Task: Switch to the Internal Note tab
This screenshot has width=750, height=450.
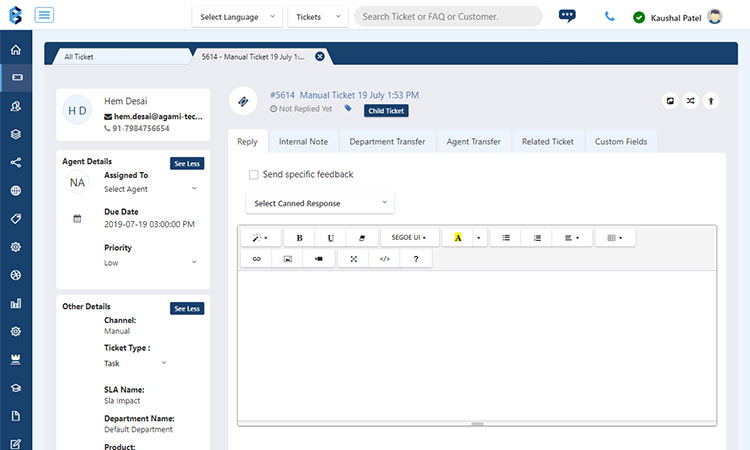Action: (x=303, y=142)
